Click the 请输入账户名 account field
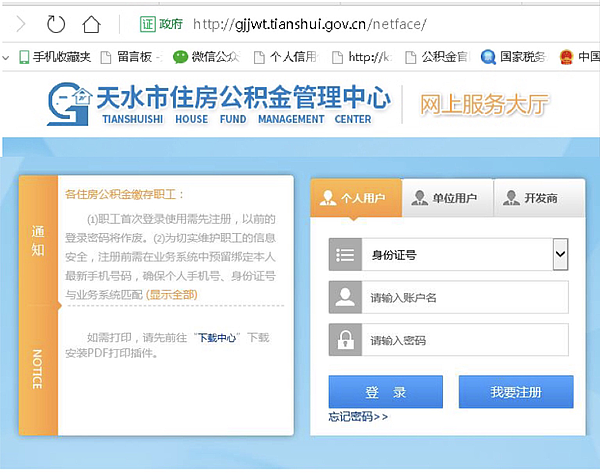The width and height of the screenshot is (600, 473). click(465, 297)
